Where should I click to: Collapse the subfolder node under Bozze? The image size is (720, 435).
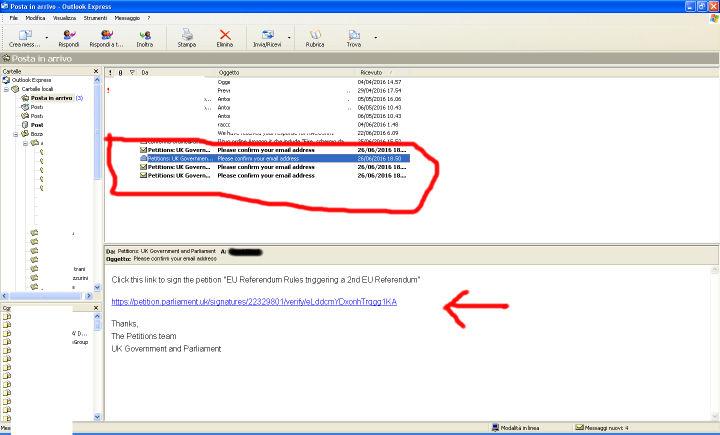point(25,143)
